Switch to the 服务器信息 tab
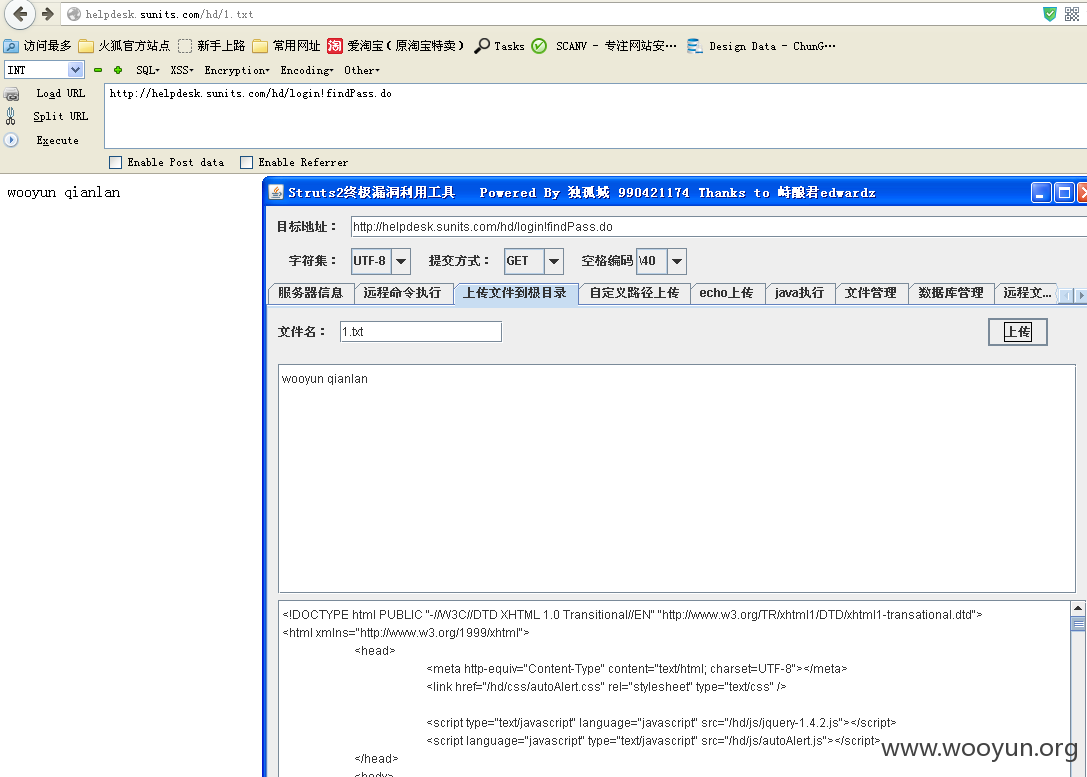 coord(311,293)
